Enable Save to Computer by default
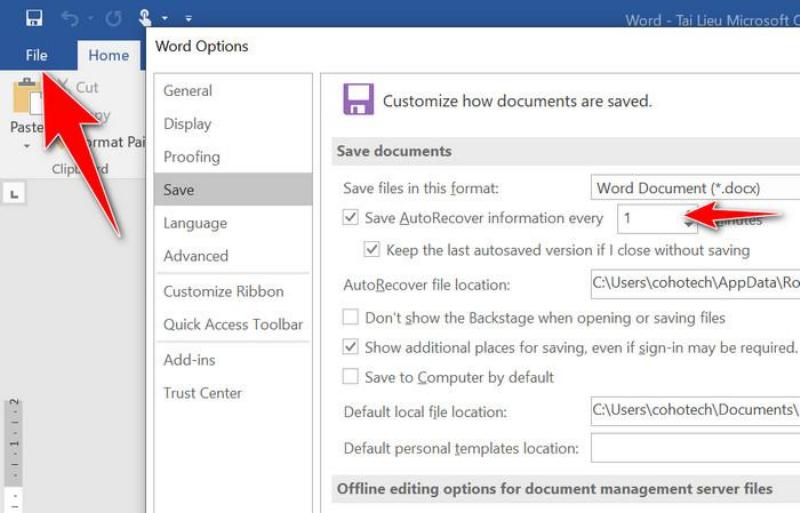This screenshot has height=513, width=800. 350,377
